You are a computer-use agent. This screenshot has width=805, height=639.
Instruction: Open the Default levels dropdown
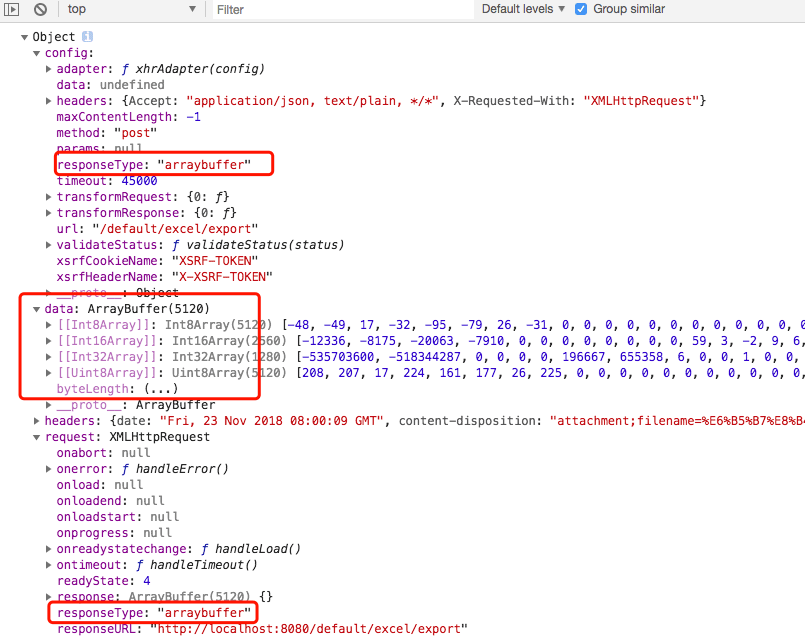coord(521,9)
